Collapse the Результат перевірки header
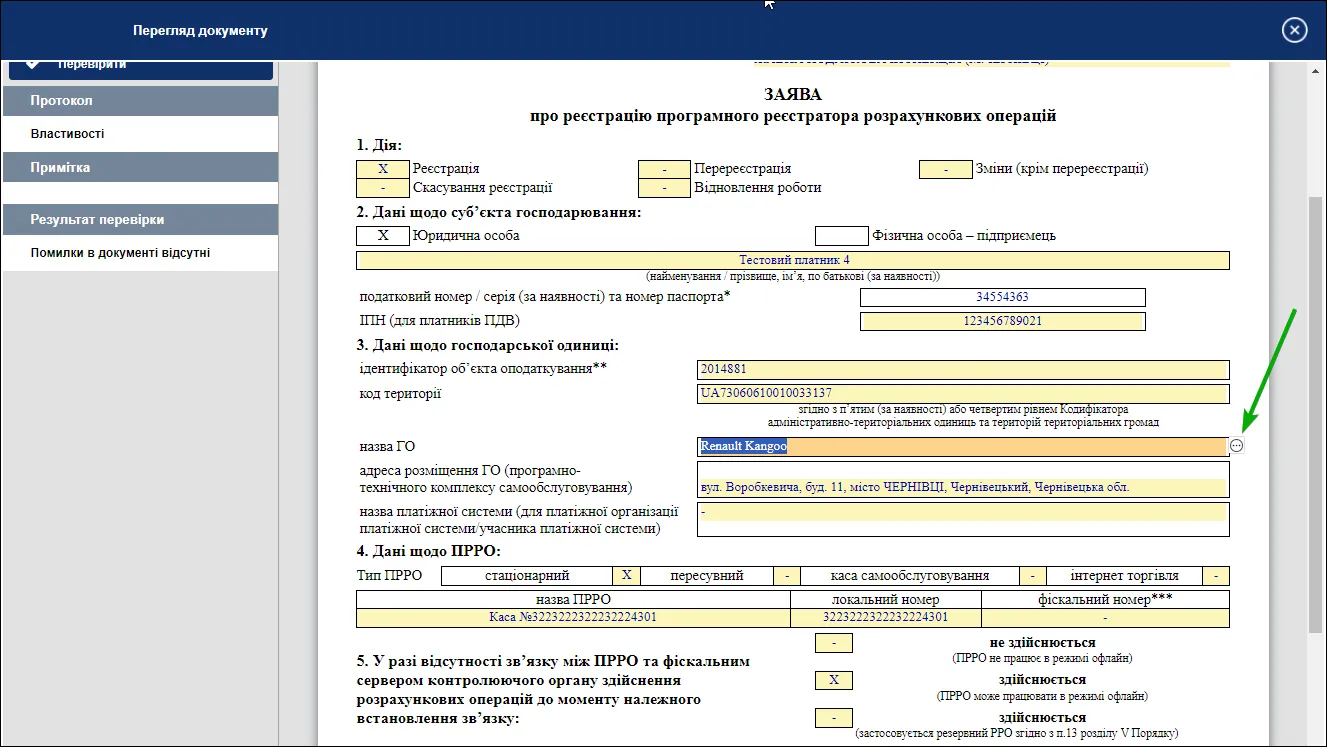Viewport: 1327px width, 747px height. click(x=140, y=219)
